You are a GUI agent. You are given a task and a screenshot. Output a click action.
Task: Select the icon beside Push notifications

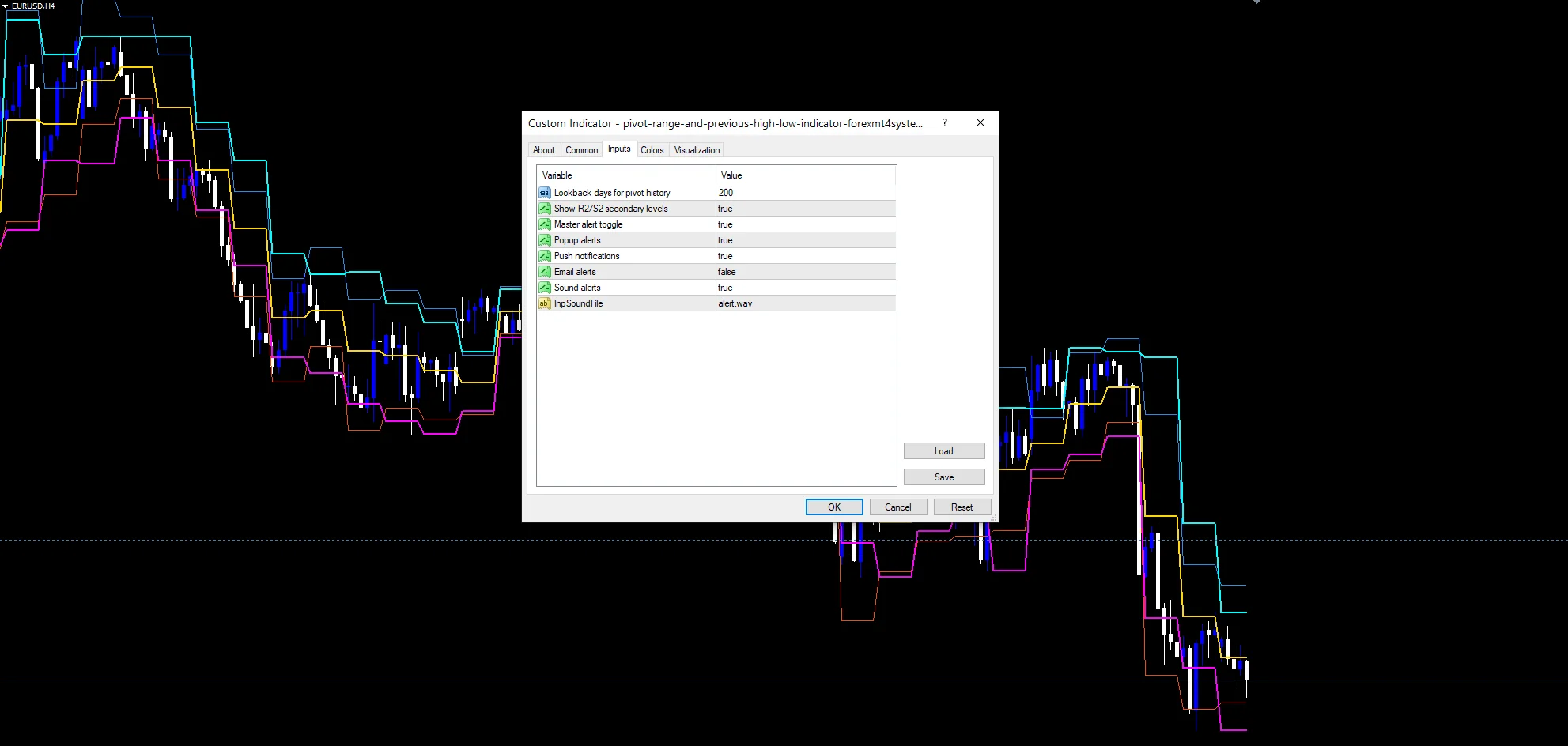[x=544, y=256]
